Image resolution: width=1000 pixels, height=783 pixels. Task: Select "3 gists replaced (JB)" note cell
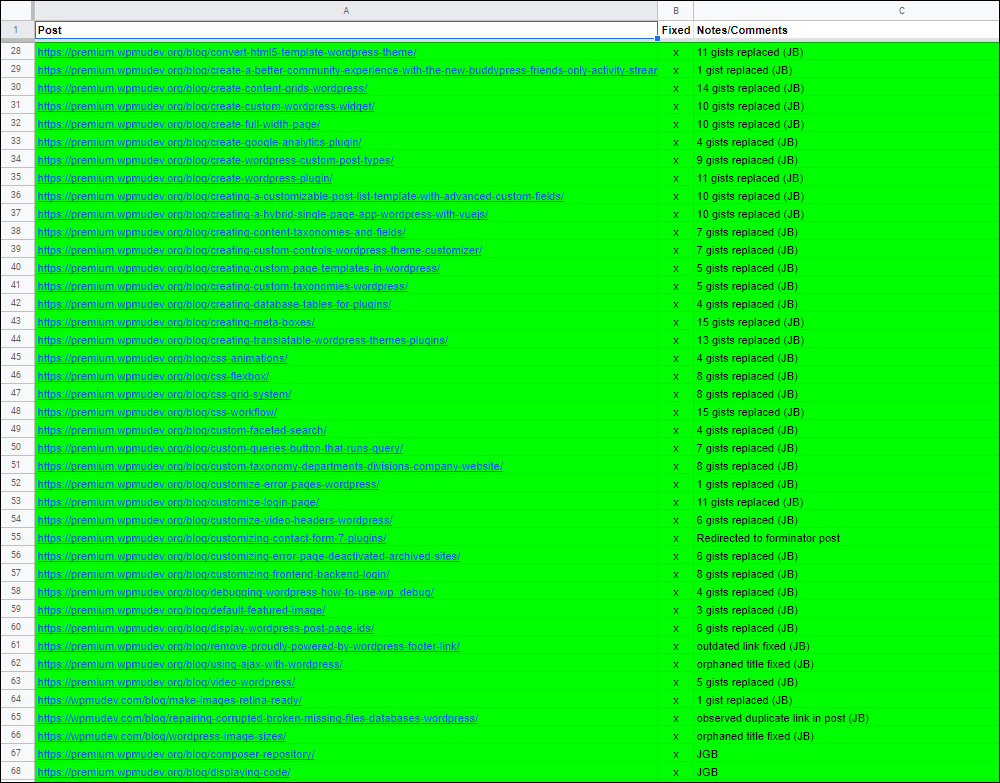(846, 610)
